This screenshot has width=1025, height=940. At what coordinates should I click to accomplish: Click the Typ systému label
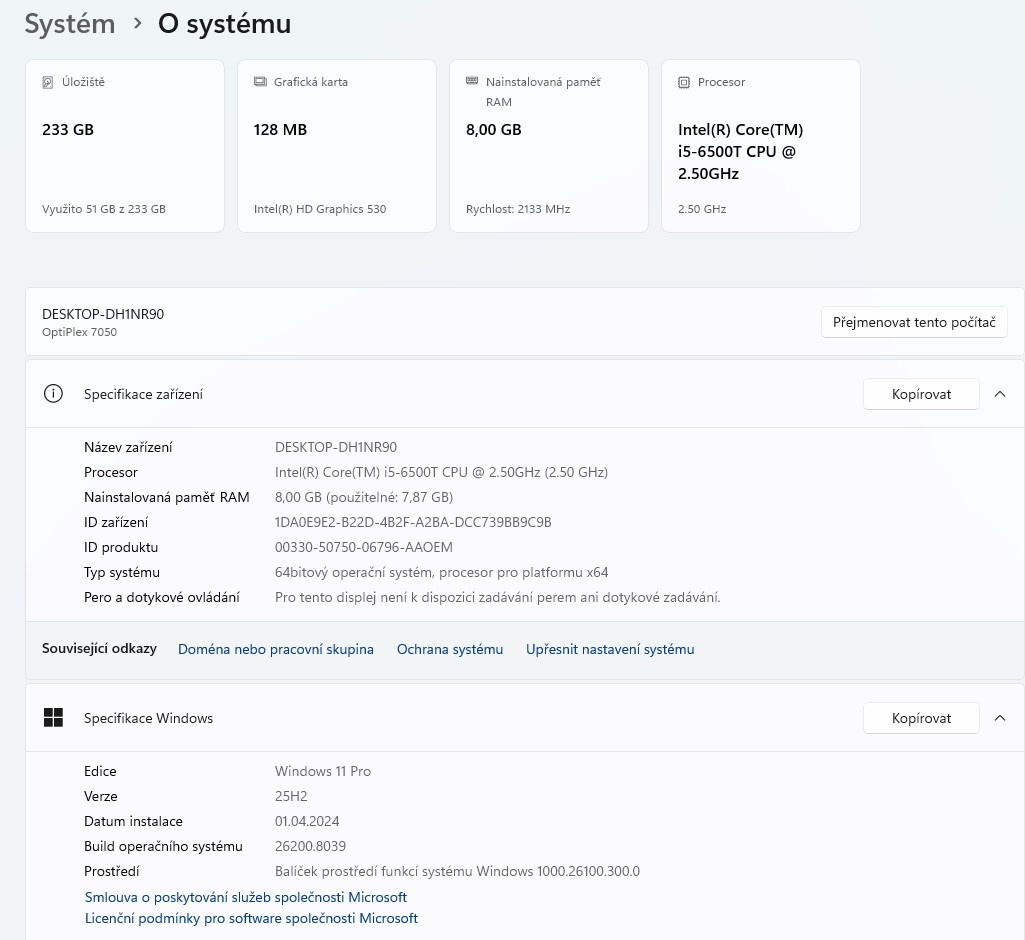(x=122, y=572)
